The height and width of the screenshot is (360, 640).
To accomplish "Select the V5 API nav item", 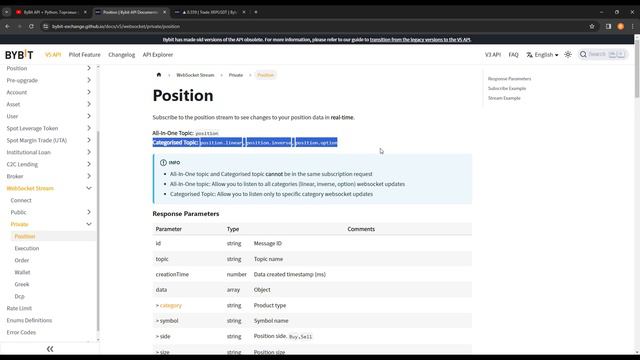I will [x=53, y=55].
